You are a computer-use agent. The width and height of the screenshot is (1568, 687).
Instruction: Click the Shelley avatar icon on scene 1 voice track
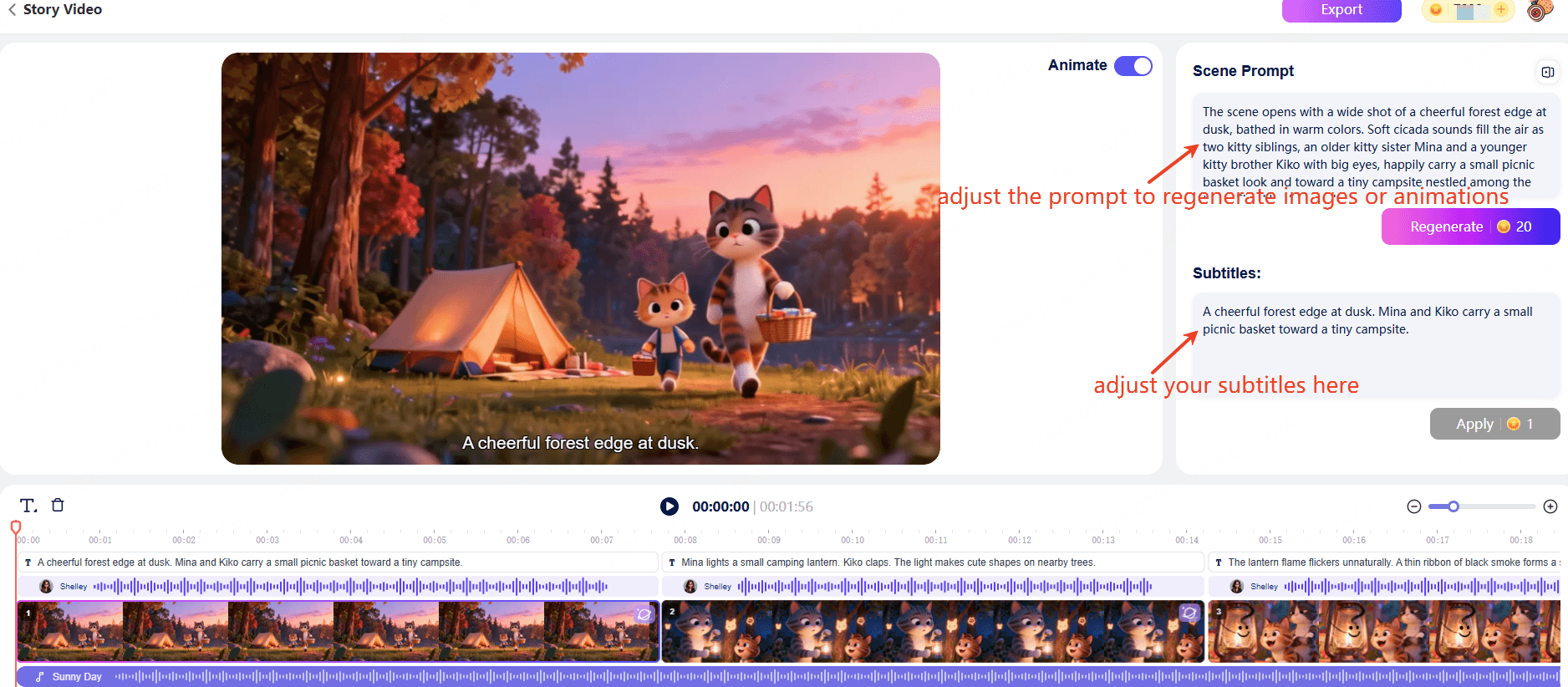[x=46, y=587]
